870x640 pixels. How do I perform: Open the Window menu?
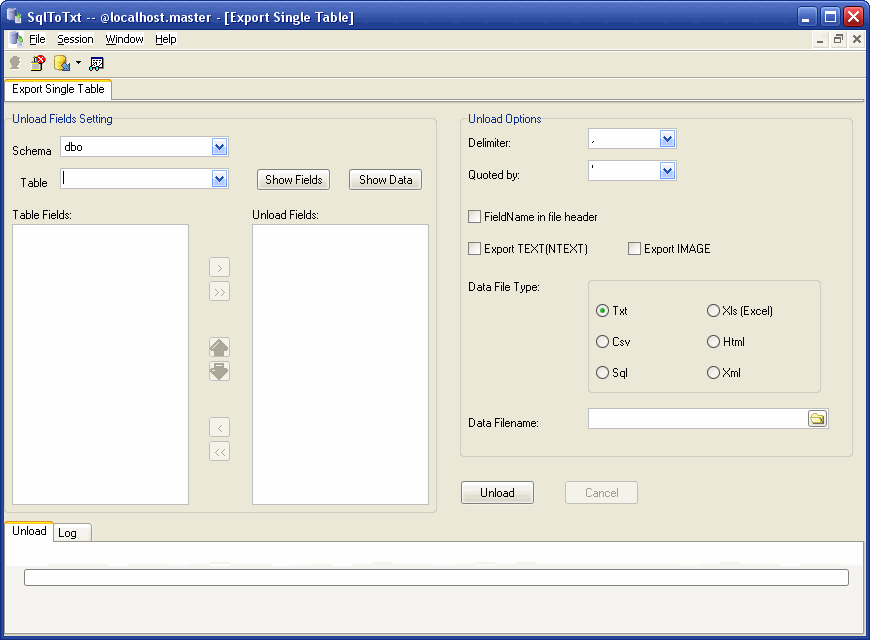click(124, 39)
